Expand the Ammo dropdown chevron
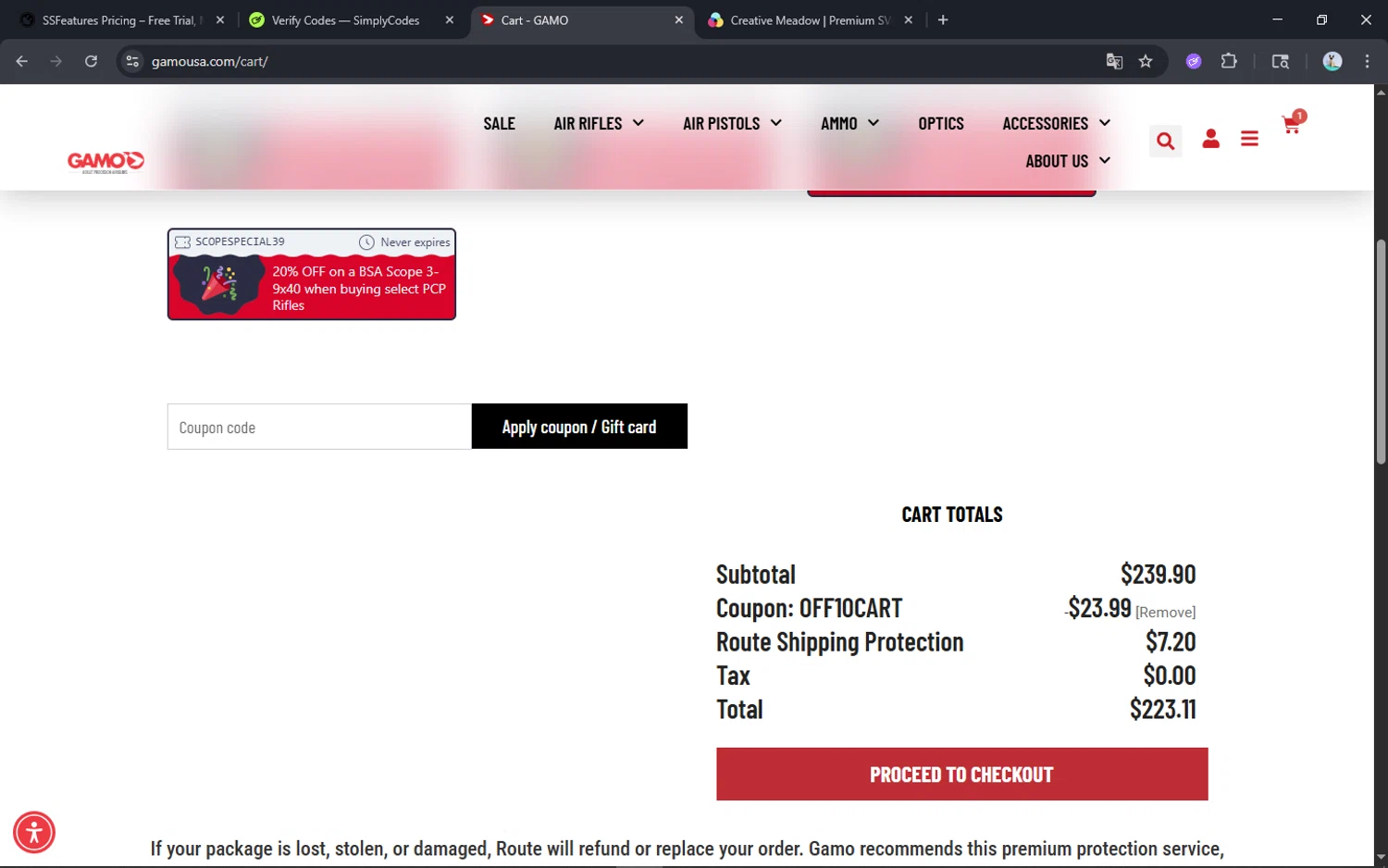Image resolution: width=1388 pixels, height=868 pixels. tap(874, 122)
